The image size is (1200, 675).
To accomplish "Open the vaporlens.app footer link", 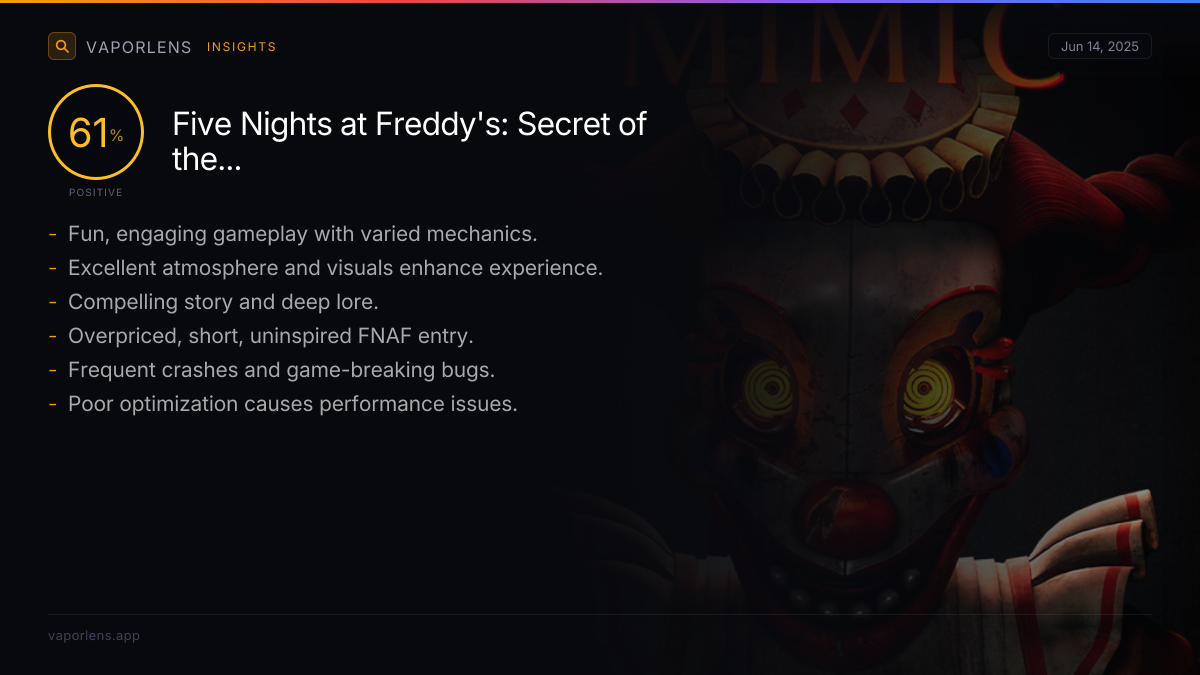I will (94, 636).
